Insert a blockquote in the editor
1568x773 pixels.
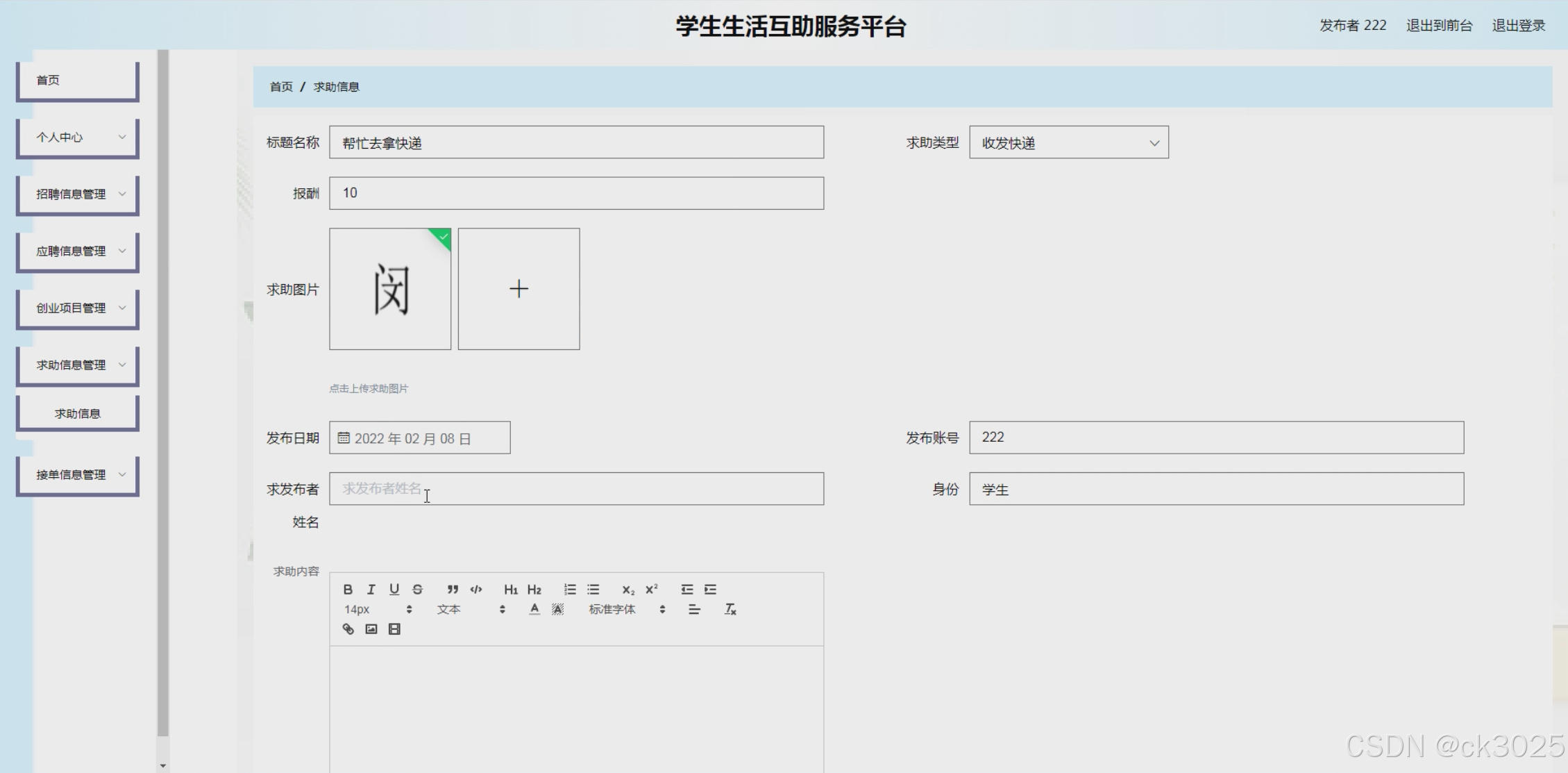[453, 590]
